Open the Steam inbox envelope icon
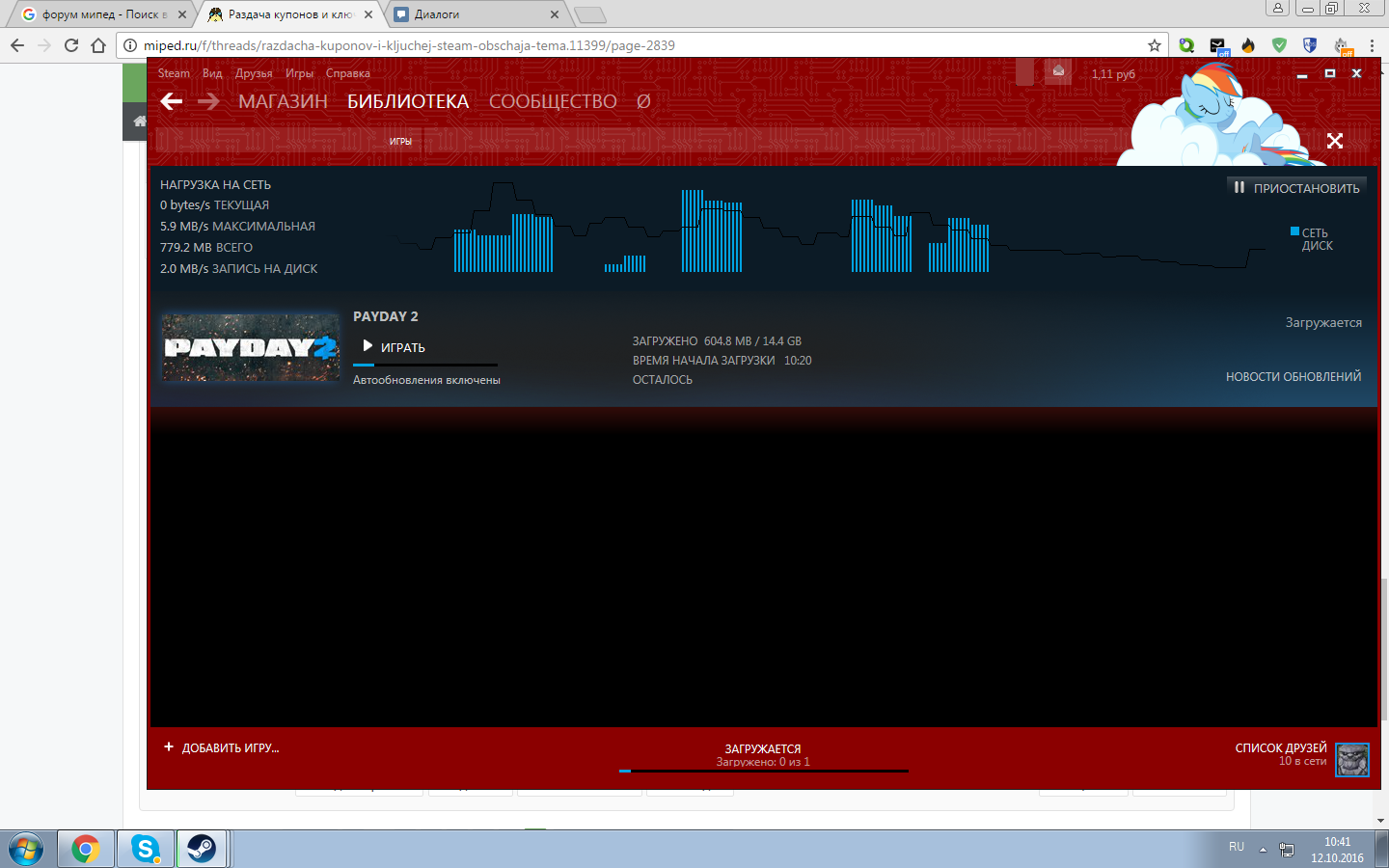The image size is (1389, 868). [x=1058, y=72]
